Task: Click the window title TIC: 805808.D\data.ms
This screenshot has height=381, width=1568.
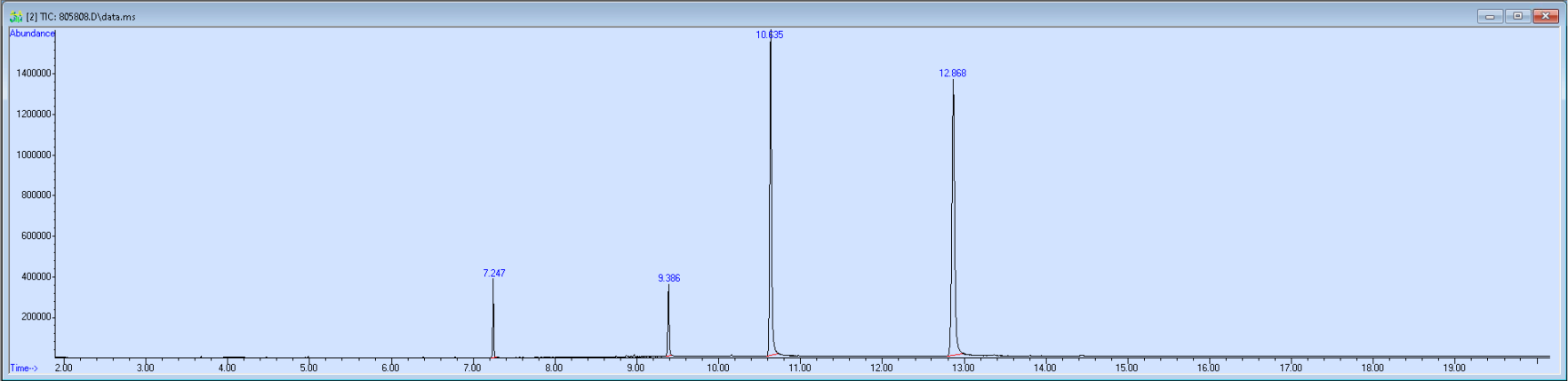Action: coord(81,17)
